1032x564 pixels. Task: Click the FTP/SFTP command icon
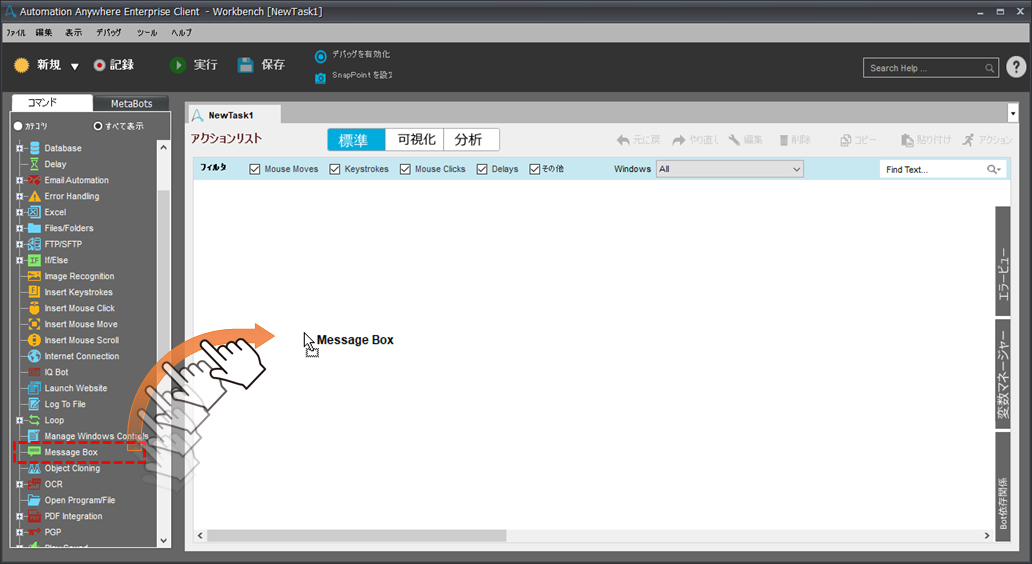pos(34,244)
